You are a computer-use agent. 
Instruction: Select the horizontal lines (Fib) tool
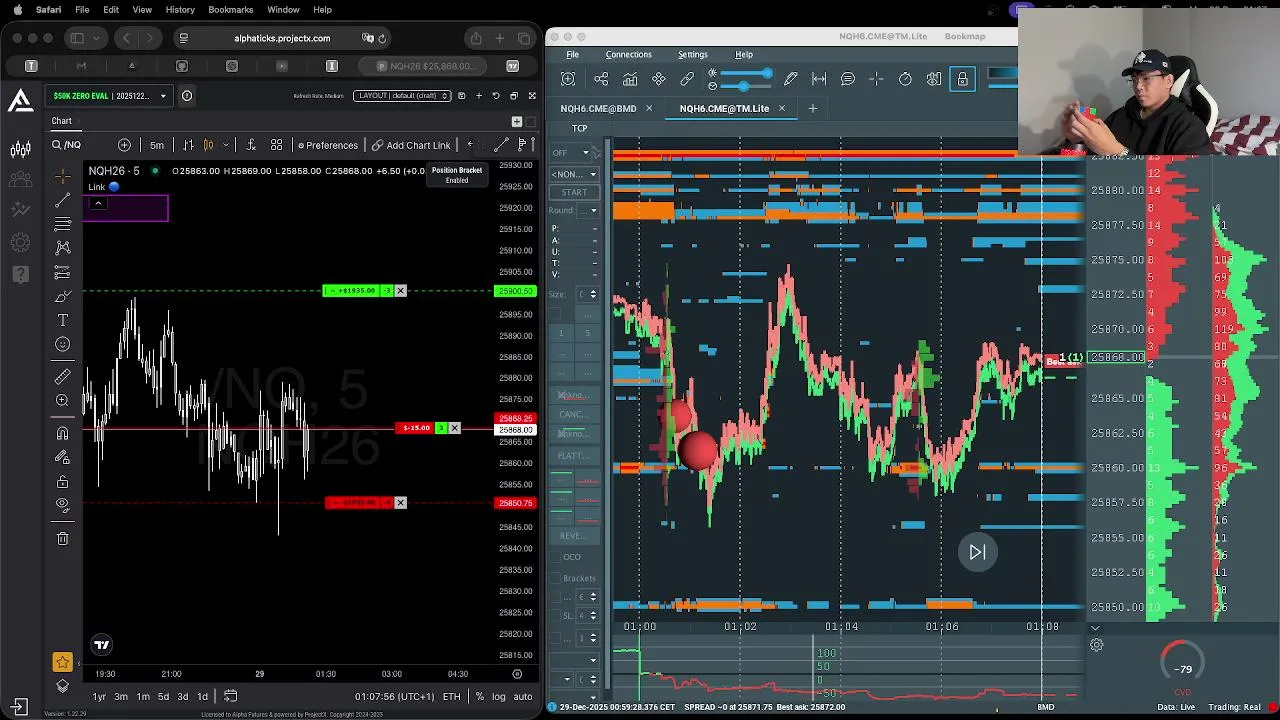coord(62,223)
